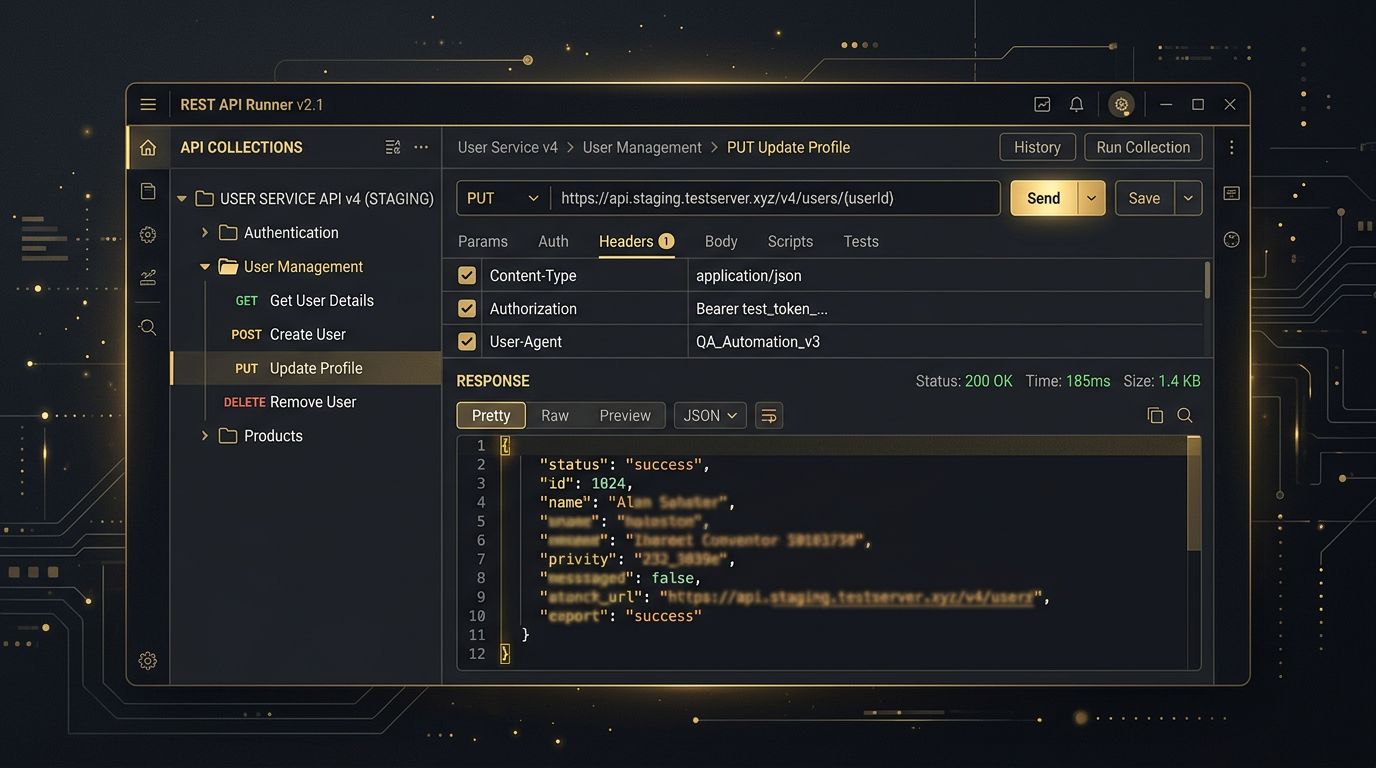Viewport: 1376px width, 768px height.
Task: Switch to the Body tab
Action: click(720, 241)
